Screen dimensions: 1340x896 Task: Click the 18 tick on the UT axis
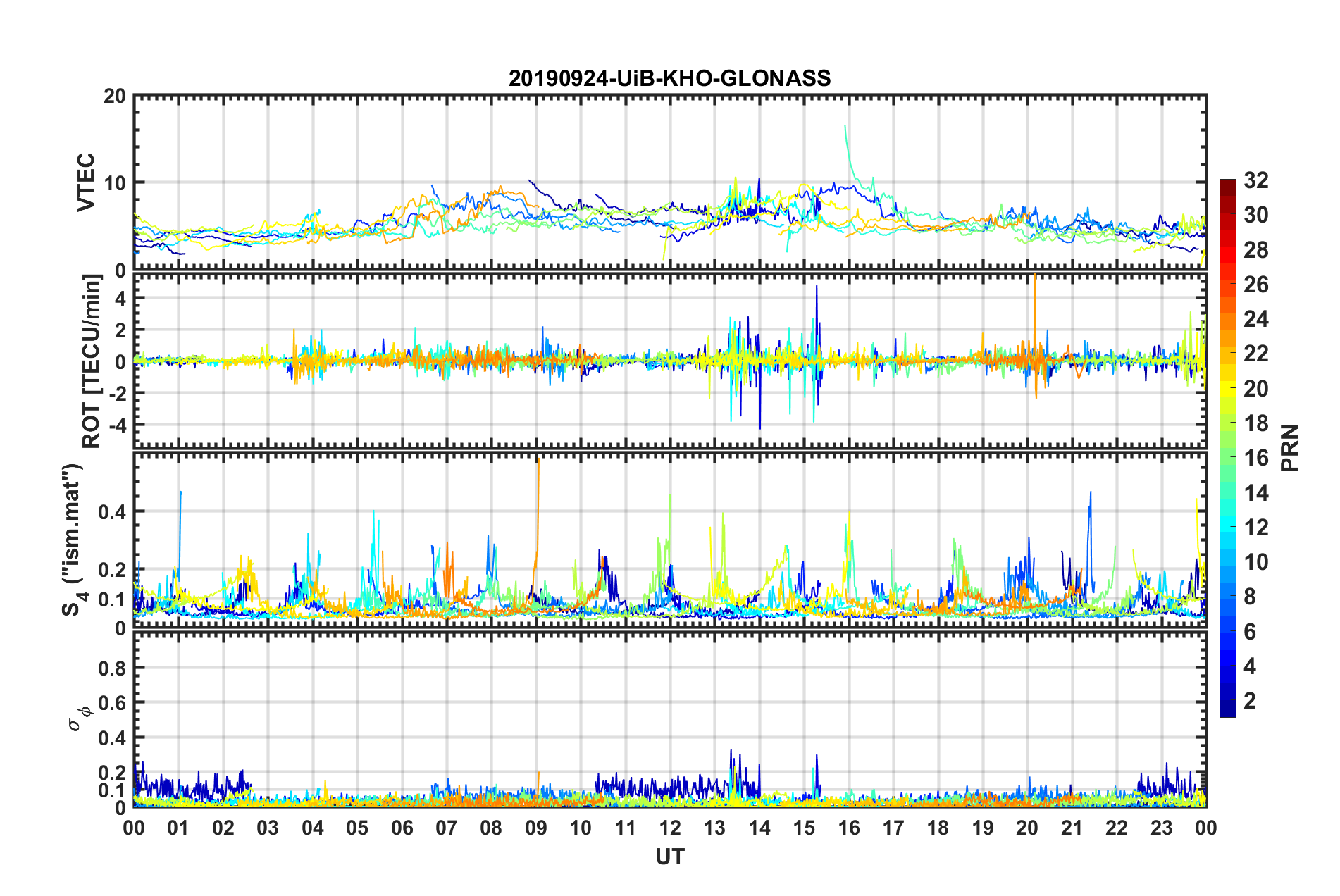pyautogui.click(x=938, y=828)
